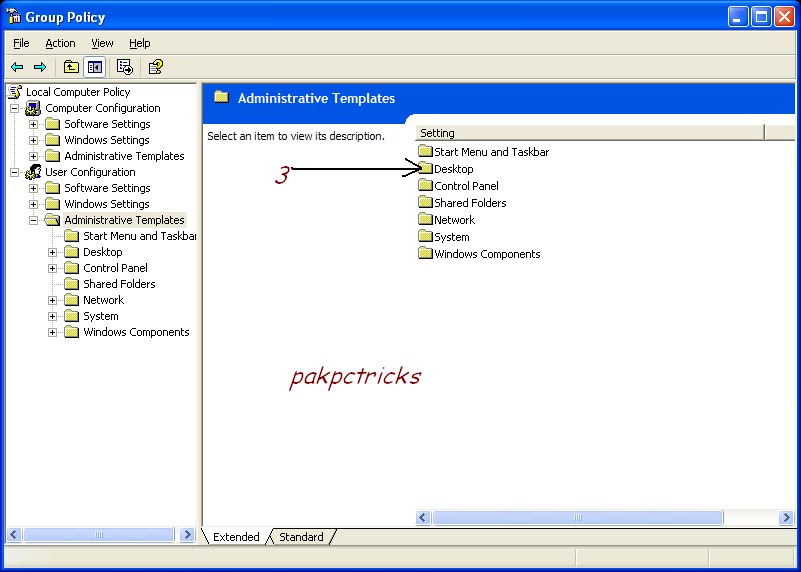801x572 pixels.
Task: Switch to the Extended tab
Action: point(236,537)
